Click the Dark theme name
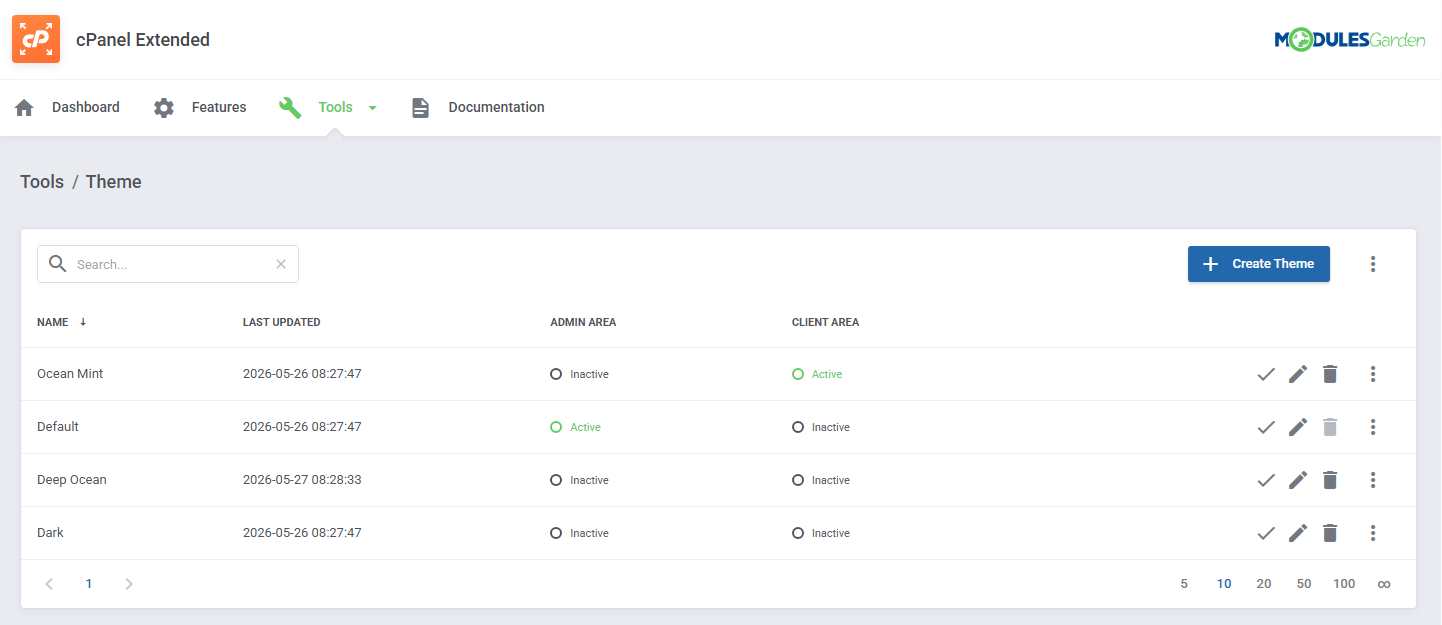 pos(50,533)
